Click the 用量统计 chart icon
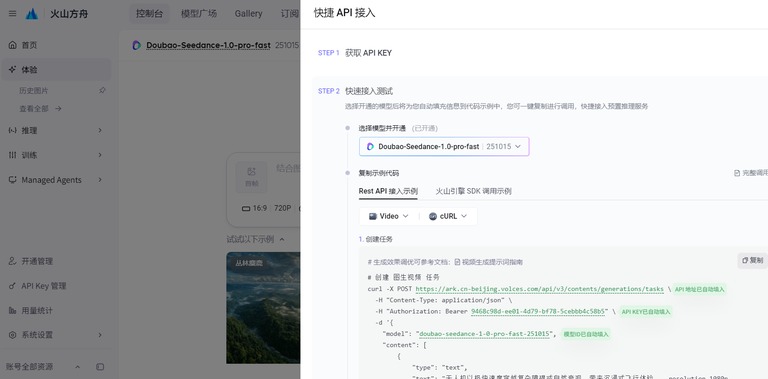This screenshot has width=768, height=379. point(13,310)
